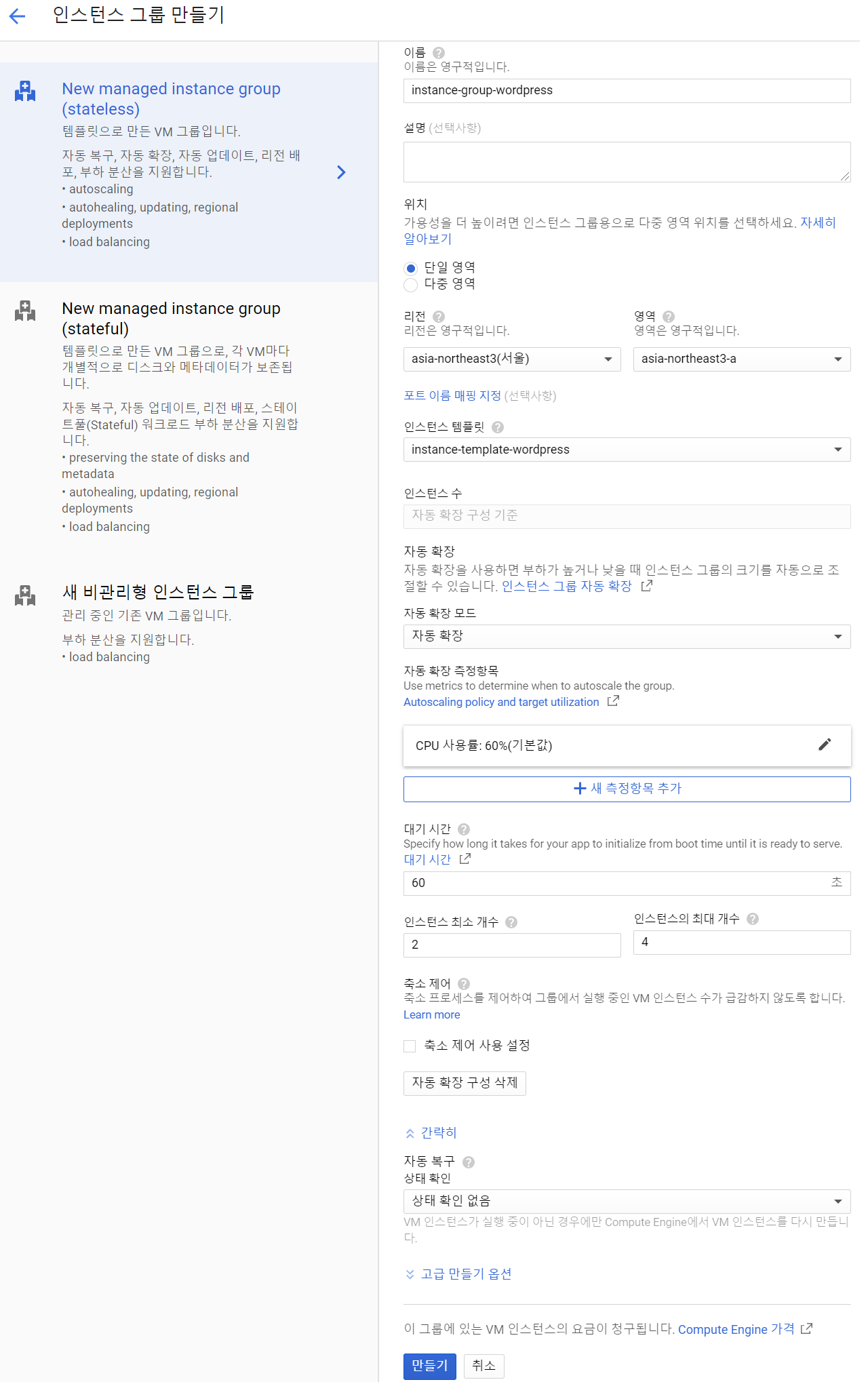Image resolution: width=868 pixels, height=1382 pixels.
Task: Click the 취소 button
Action: [484, 1366]
